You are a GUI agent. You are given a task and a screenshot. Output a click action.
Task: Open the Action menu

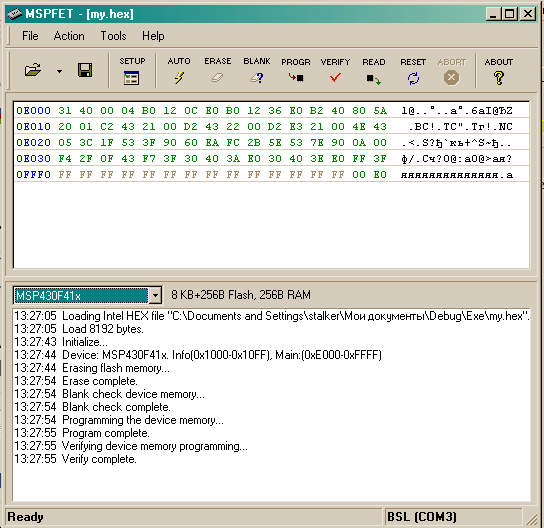[x=69, y=36]
